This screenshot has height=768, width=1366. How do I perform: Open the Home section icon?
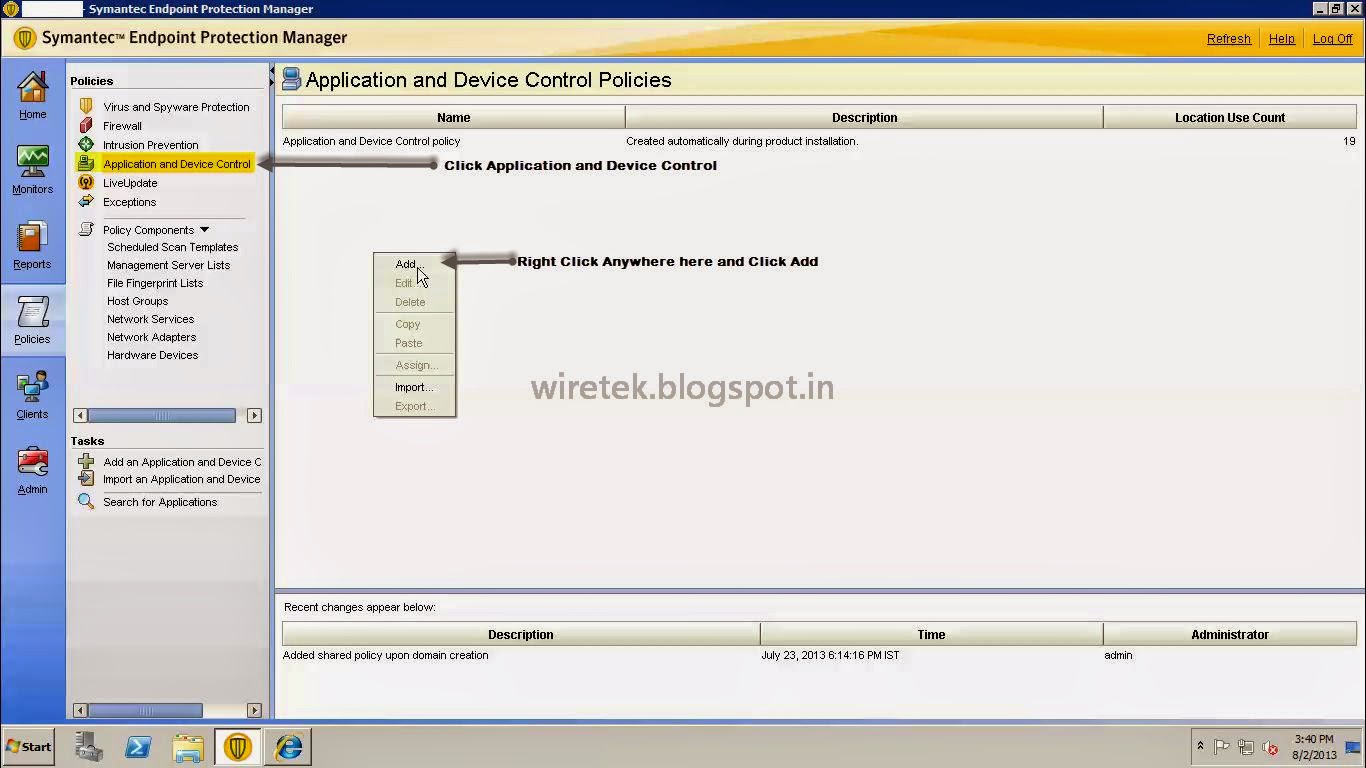point(32,88)
